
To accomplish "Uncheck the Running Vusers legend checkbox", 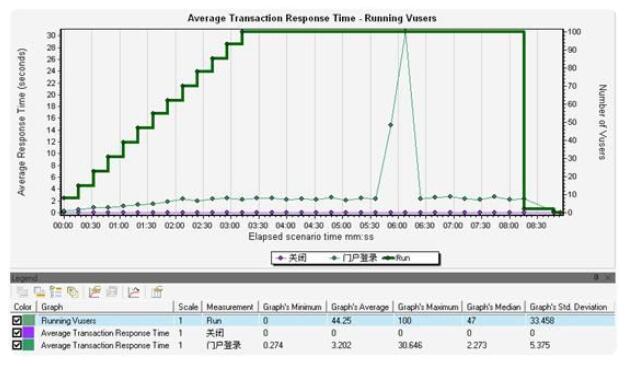I will click(17, 320).
